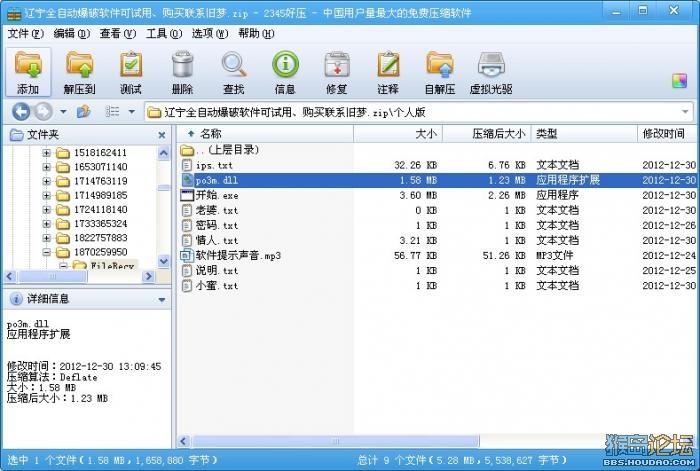Viewport: 700px width, 471px height.
Task: Collapse the 详细信息 details panel
Action: pyautogui.click(x=162, y=300)
